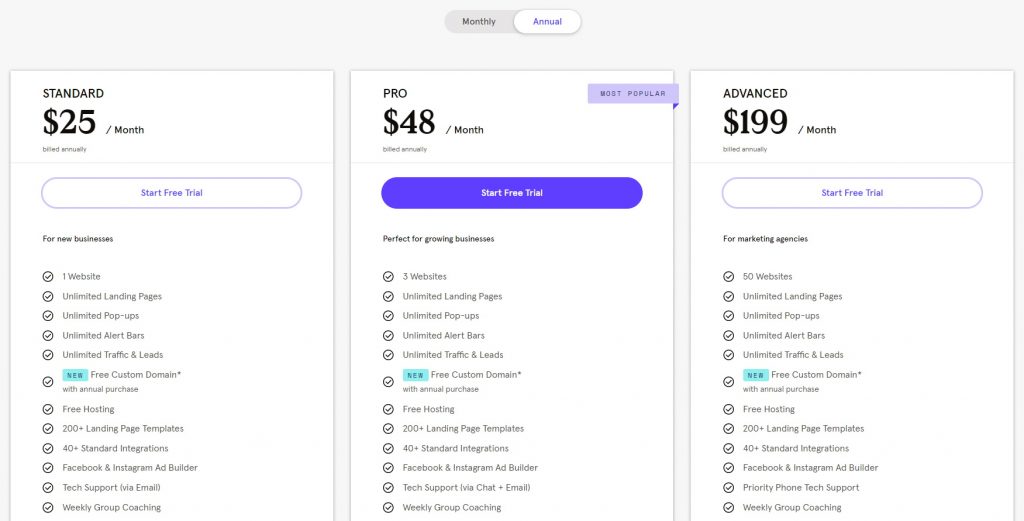Click checkmark next to Priority Phone Tech Support
This screenshot has height=521, width=1024.
coord(728,488)
